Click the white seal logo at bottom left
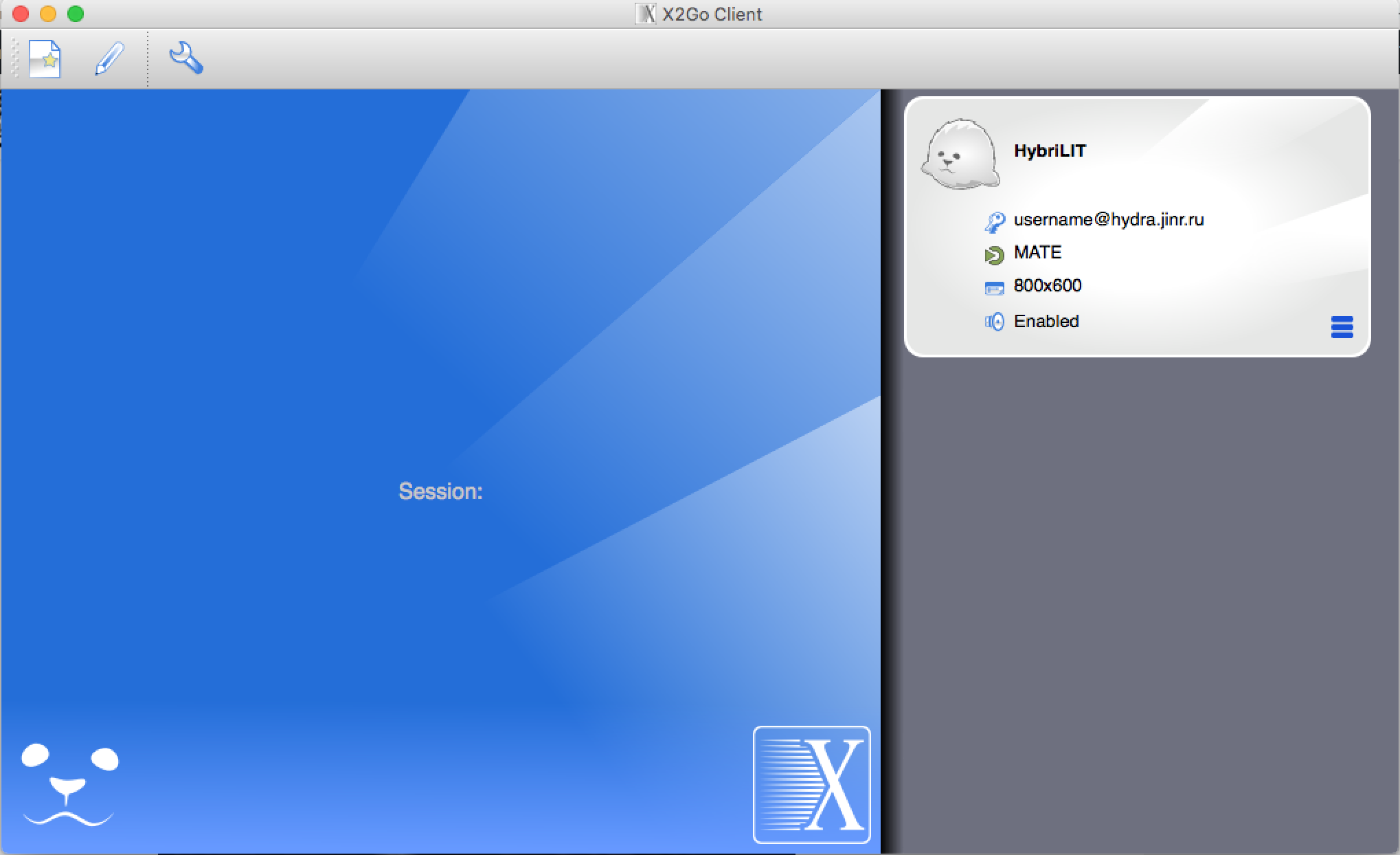 tap(69, 784)
